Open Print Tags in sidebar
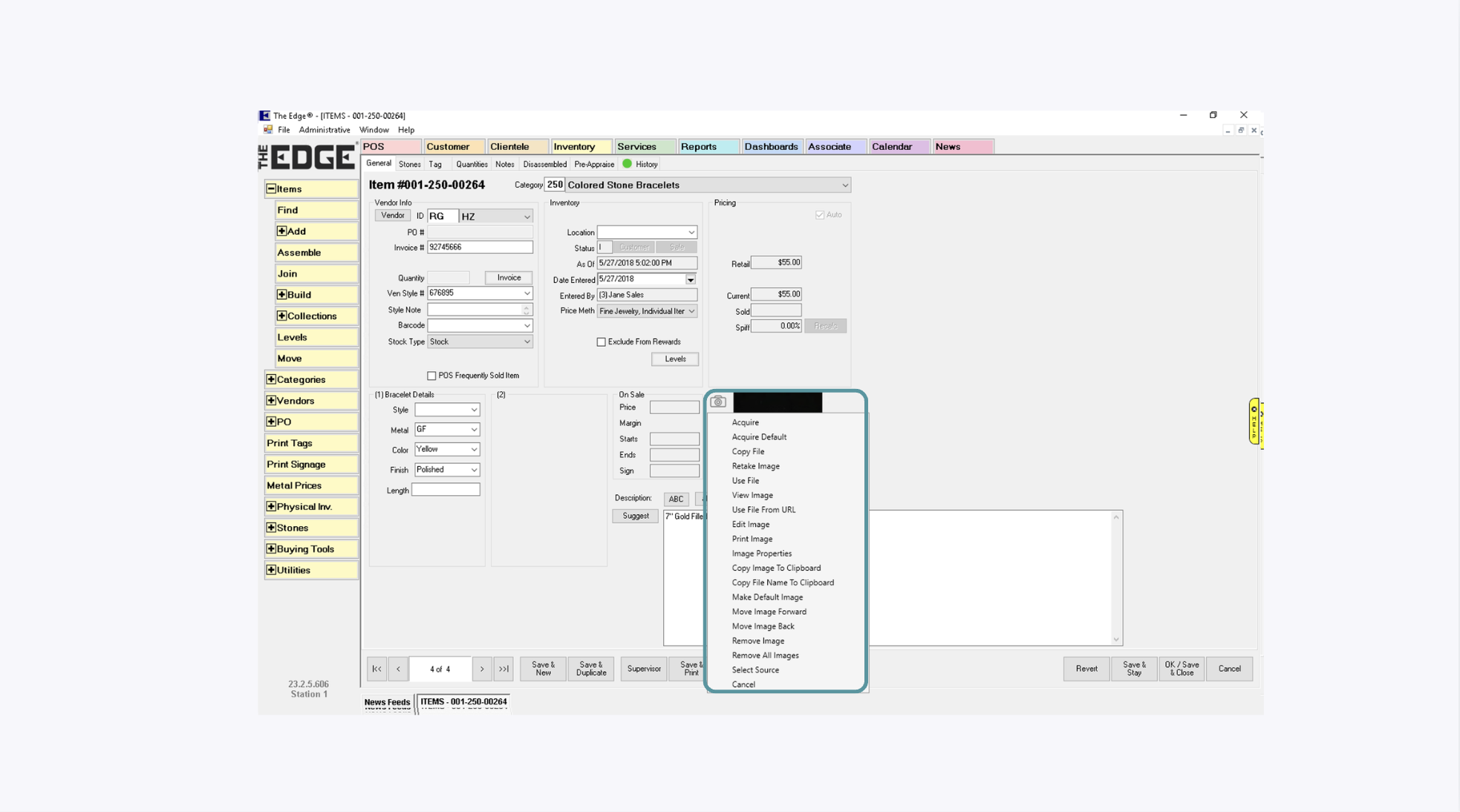Viewport: 1460px width, 812px height. 311,443
